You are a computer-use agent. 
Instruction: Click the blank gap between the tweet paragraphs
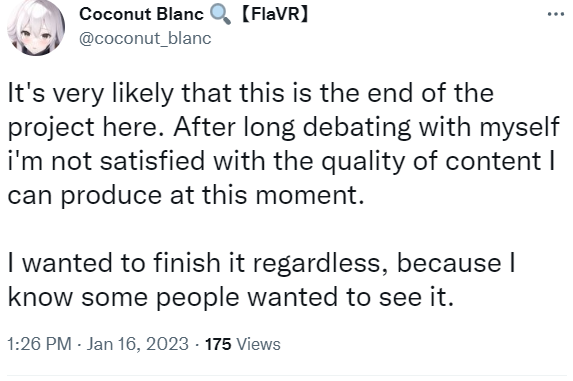286,229
